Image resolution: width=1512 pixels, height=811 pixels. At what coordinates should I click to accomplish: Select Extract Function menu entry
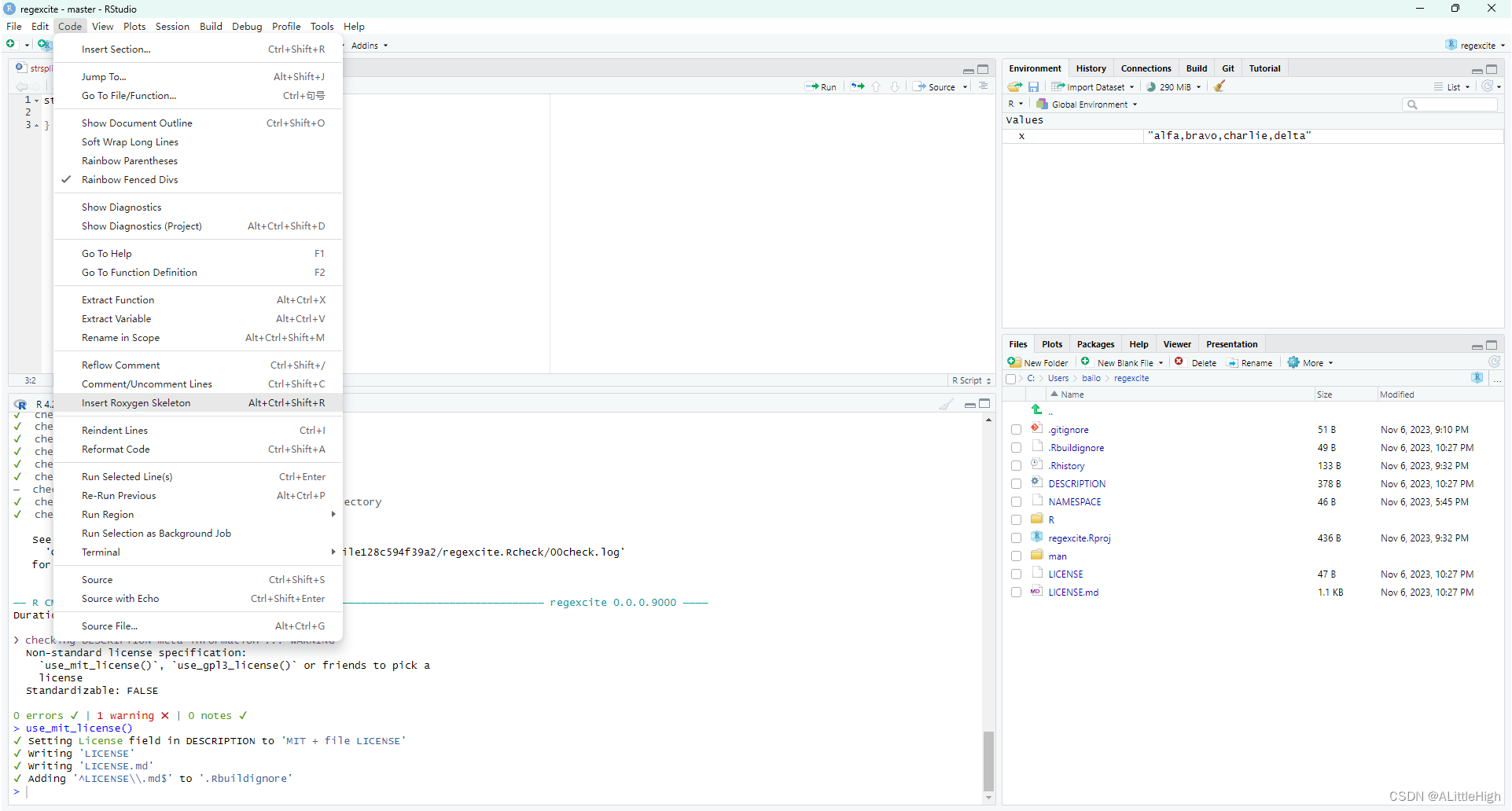198,300
